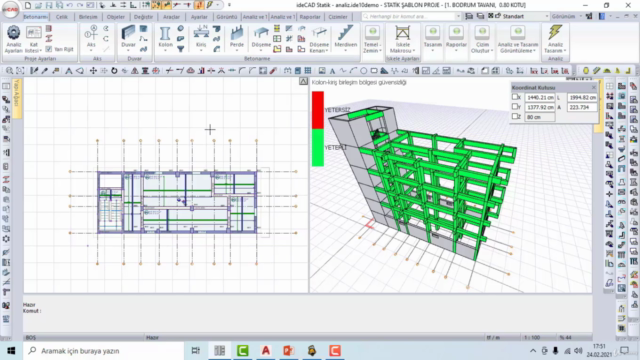Click the Z coordinate field 80 cm
This screenshot has width=640, height=360.
(540, 117)
